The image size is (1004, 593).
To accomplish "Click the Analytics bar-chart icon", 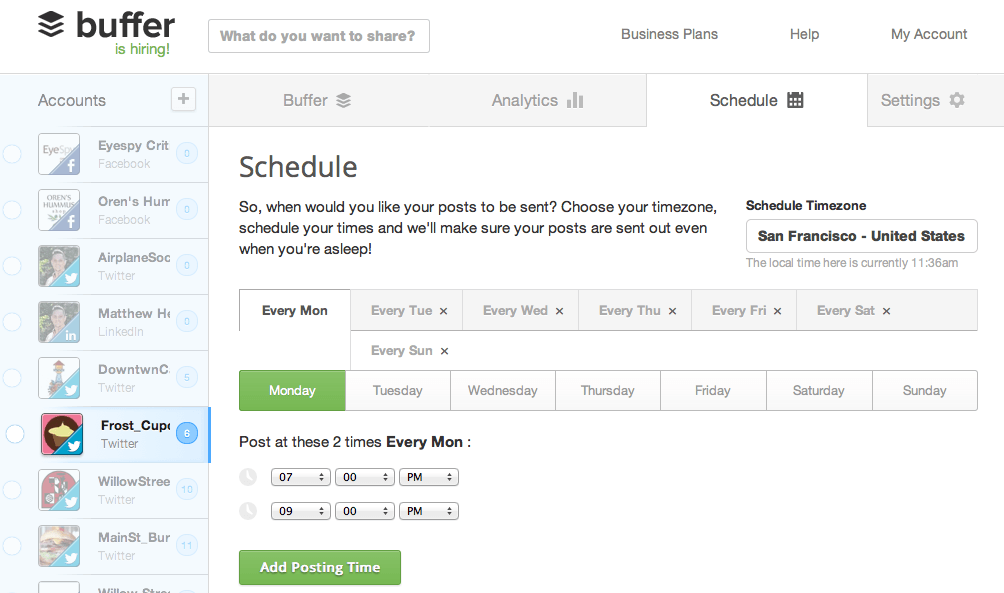I will pos(575,100).
